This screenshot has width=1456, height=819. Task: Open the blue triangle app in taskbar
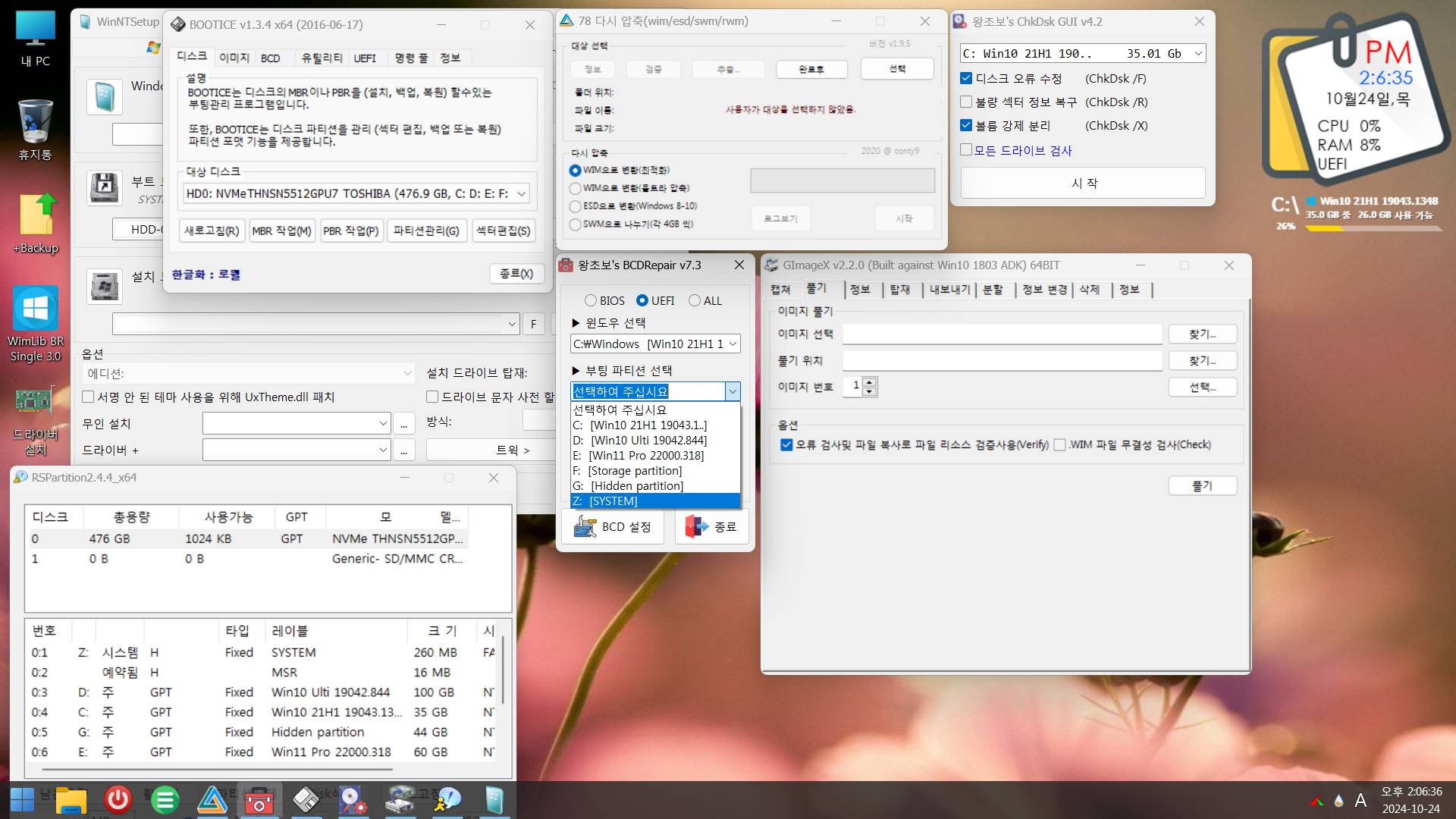(212, 799)
